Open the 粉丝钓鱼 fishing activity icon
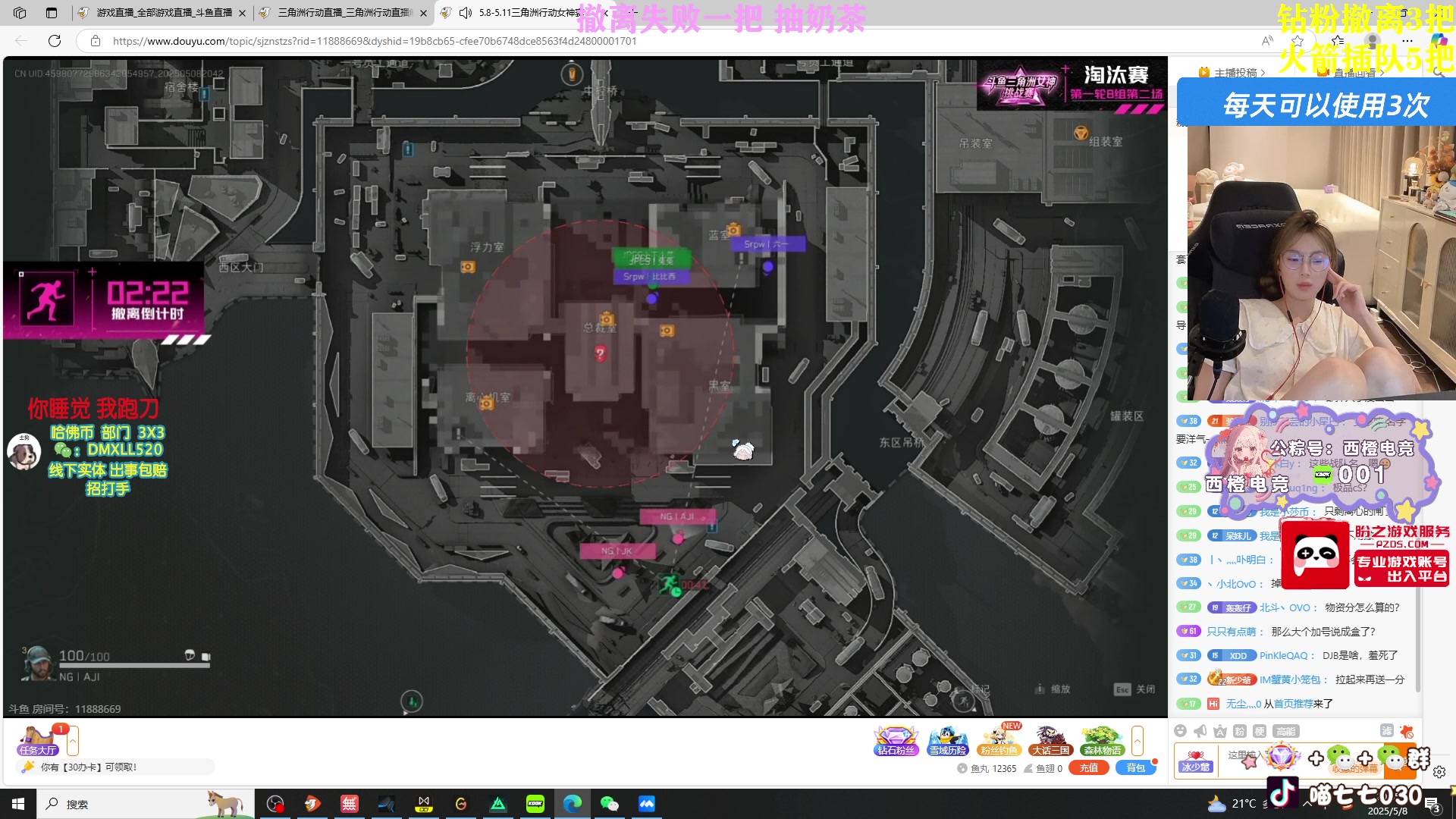Image resolution: width=1456 pixels, height=819 pixels. (999, 741)
